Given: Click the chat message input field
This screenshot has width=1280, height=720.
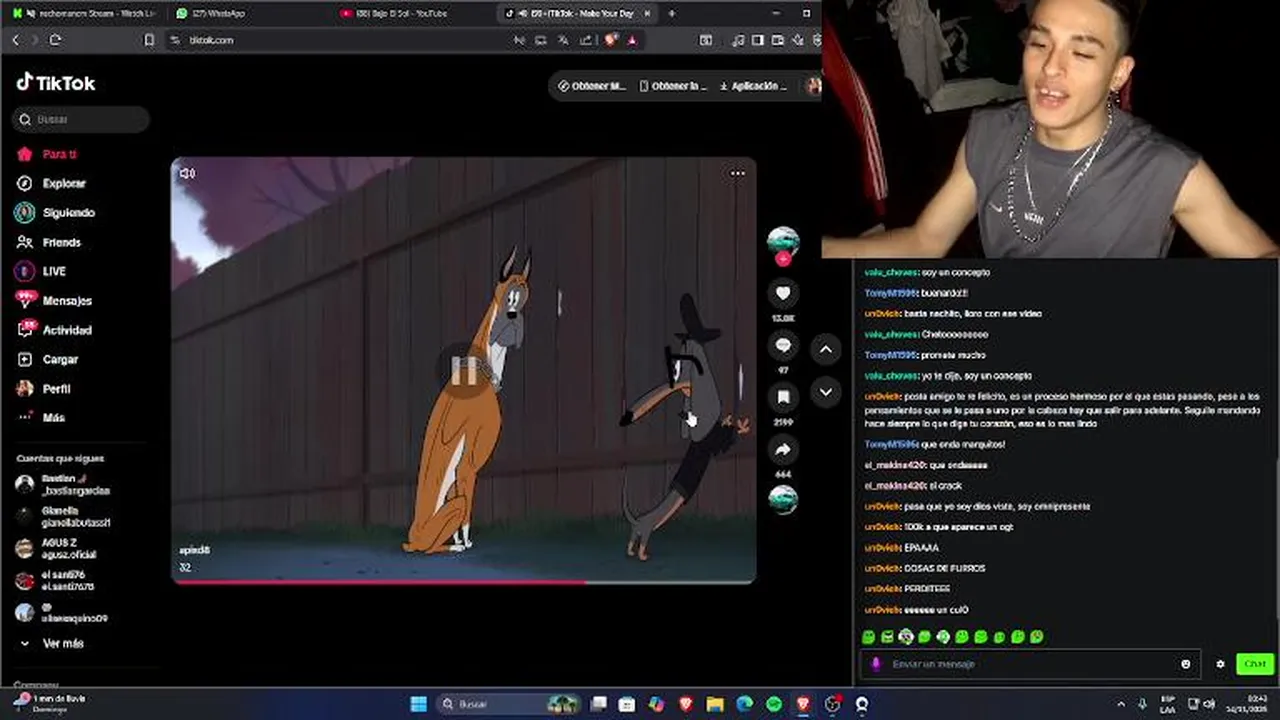Looking at the screenshot, I should [1030, 664].
